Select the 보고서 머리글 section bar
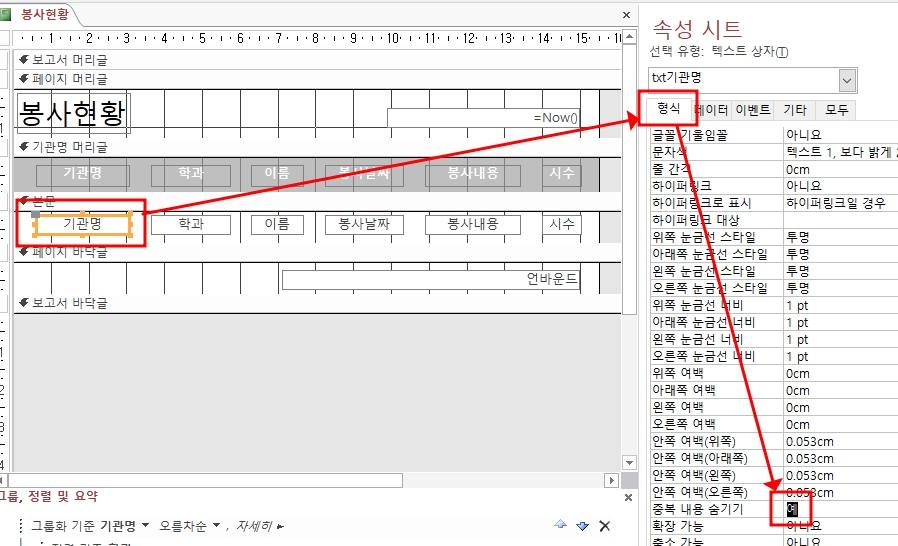 [317, 60]
